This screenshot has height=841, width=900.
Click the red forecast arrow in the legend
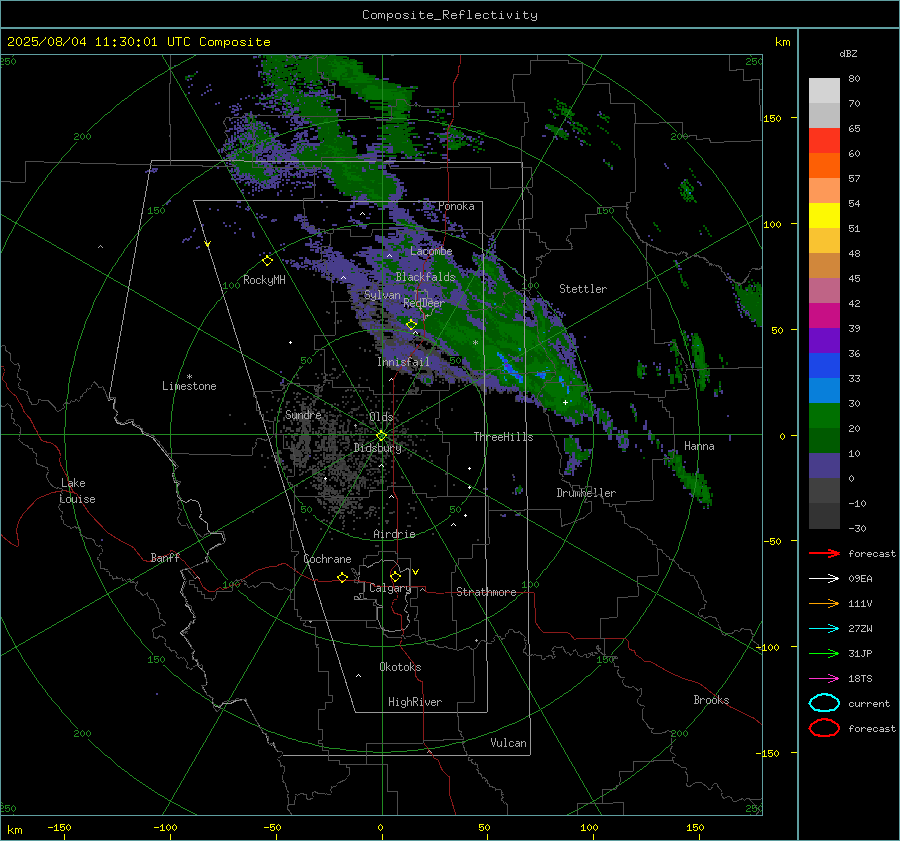824,553
